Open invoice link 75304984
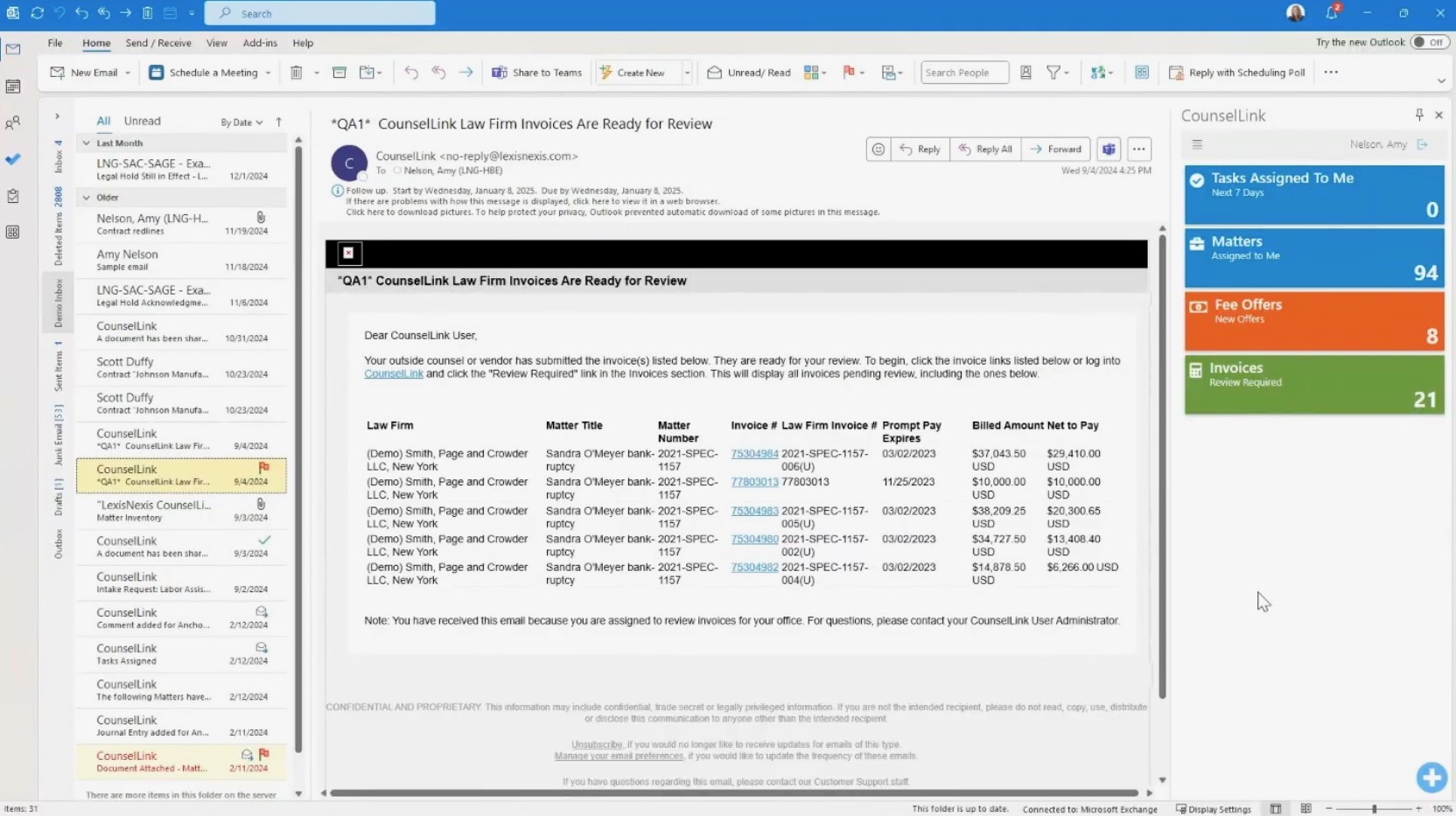Screen dimensions: 1456x816 [754, 454]
